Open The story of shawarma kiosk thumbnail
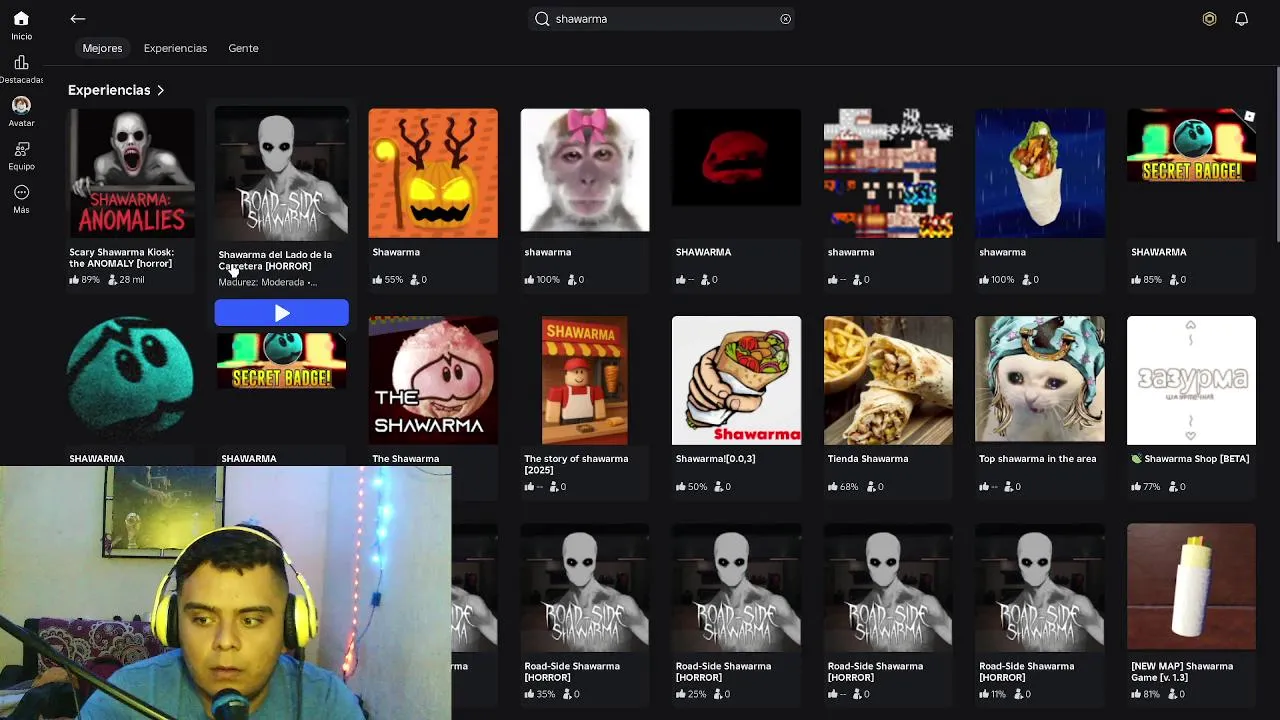1280x720 pixels. click(x=585, y=380)
